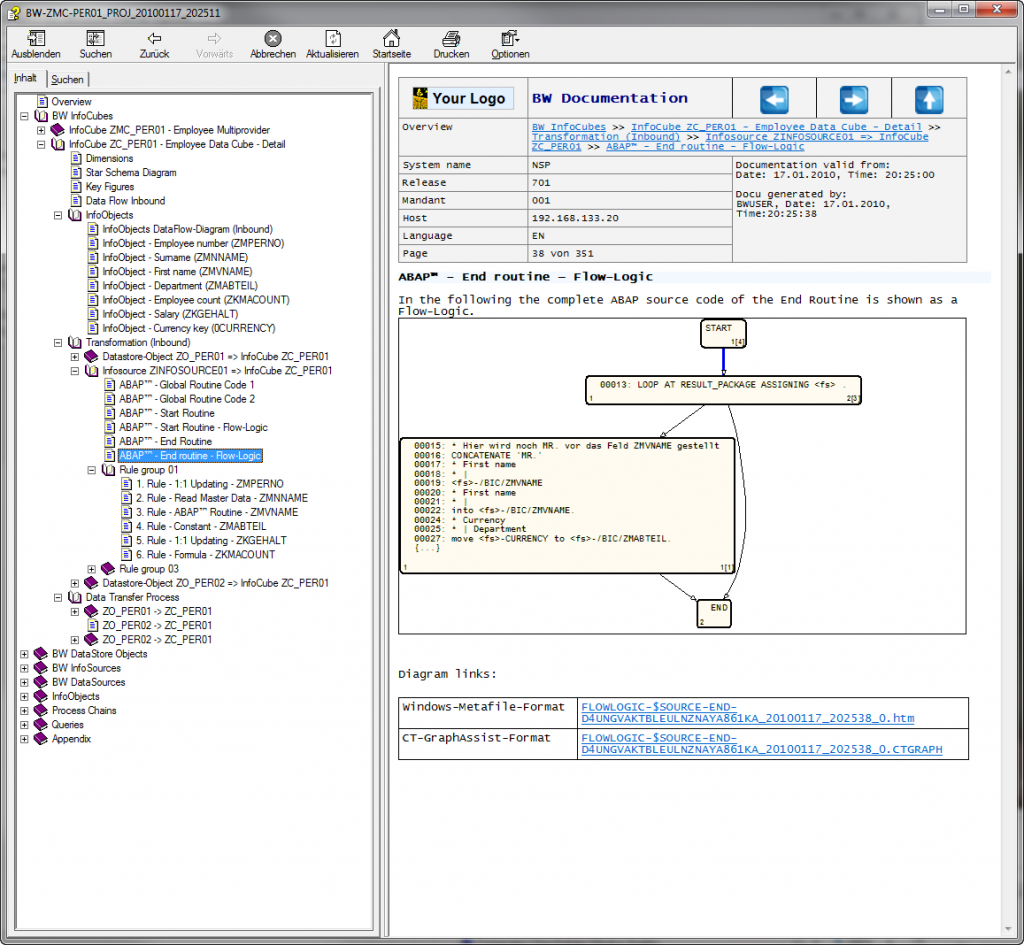1024x945 pixels.
Task: Hide the navigation pane via Ausblenden
Action: point(36,42)
